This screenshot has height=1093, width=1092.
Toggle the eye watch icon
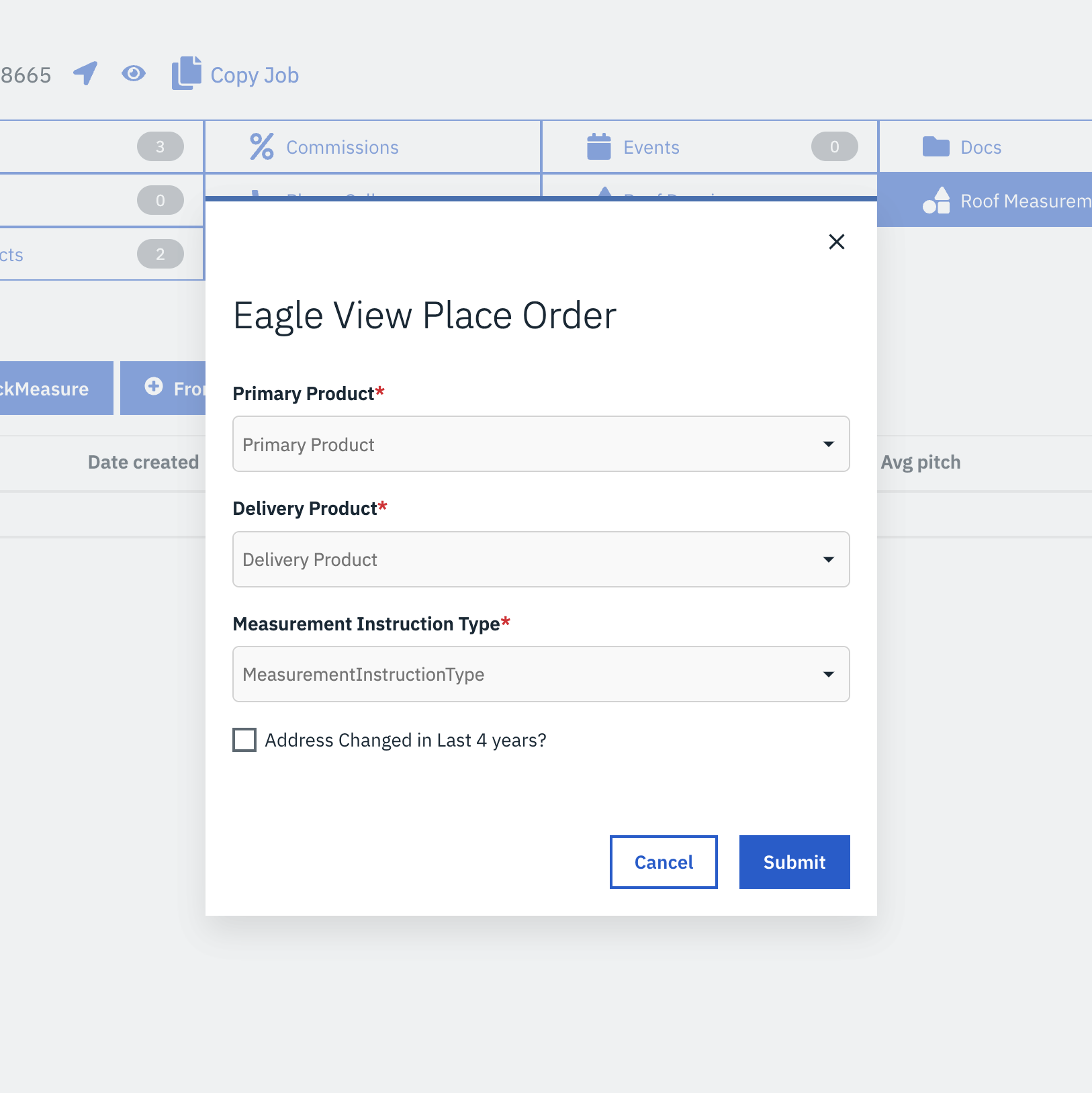coord(134,73)
